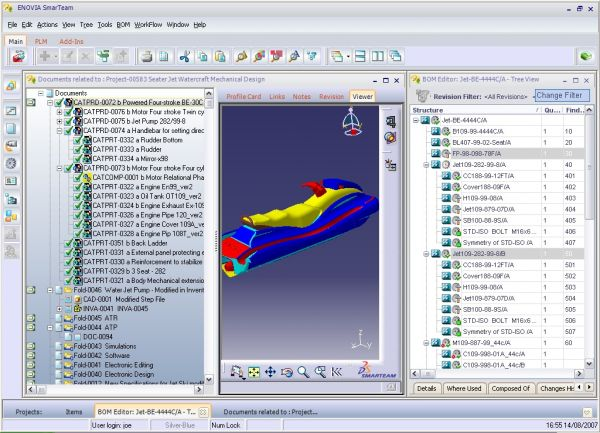The image size is (600, 433).
Task: Click the clock-like icon in the left sidebar
Action: [11, 163]
